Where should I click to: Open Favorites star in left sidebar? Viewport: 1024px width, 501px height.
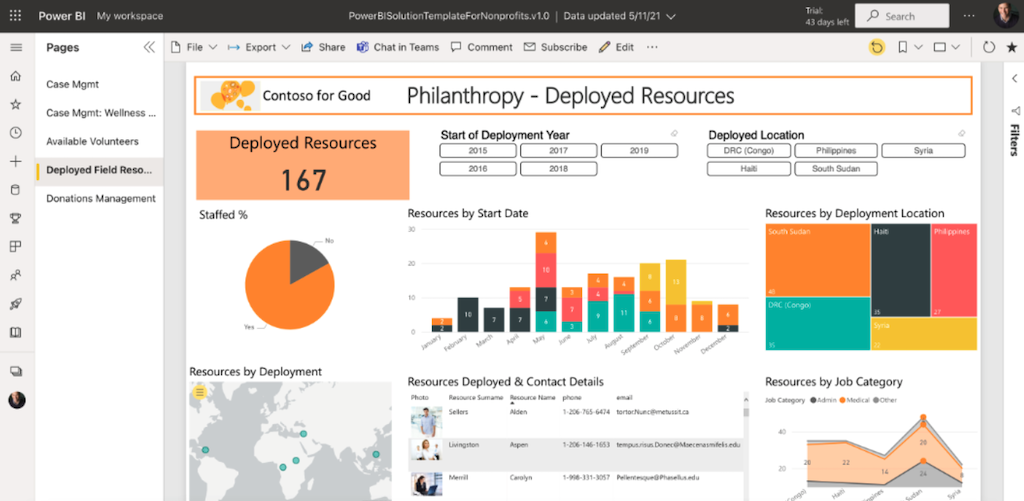(x=16, y=105)
